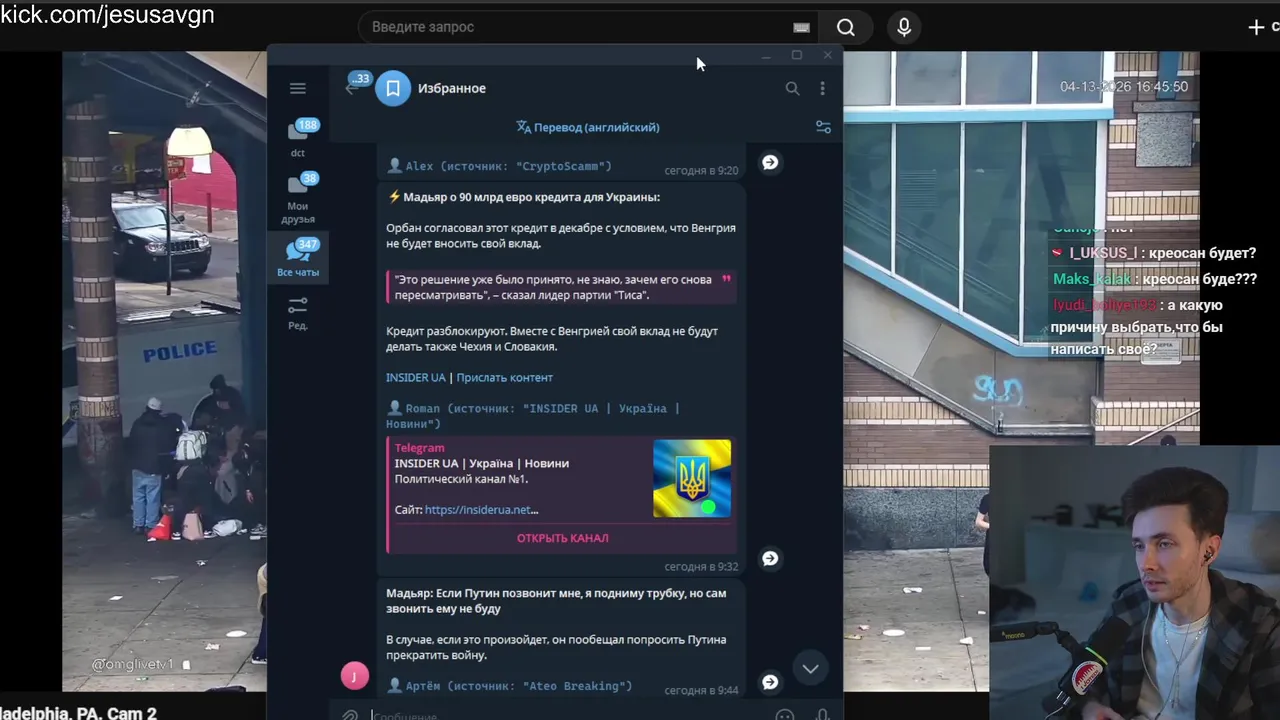1280x720 pixels.
Task: Click the streamer webcam overlay
Action: 1134,582
